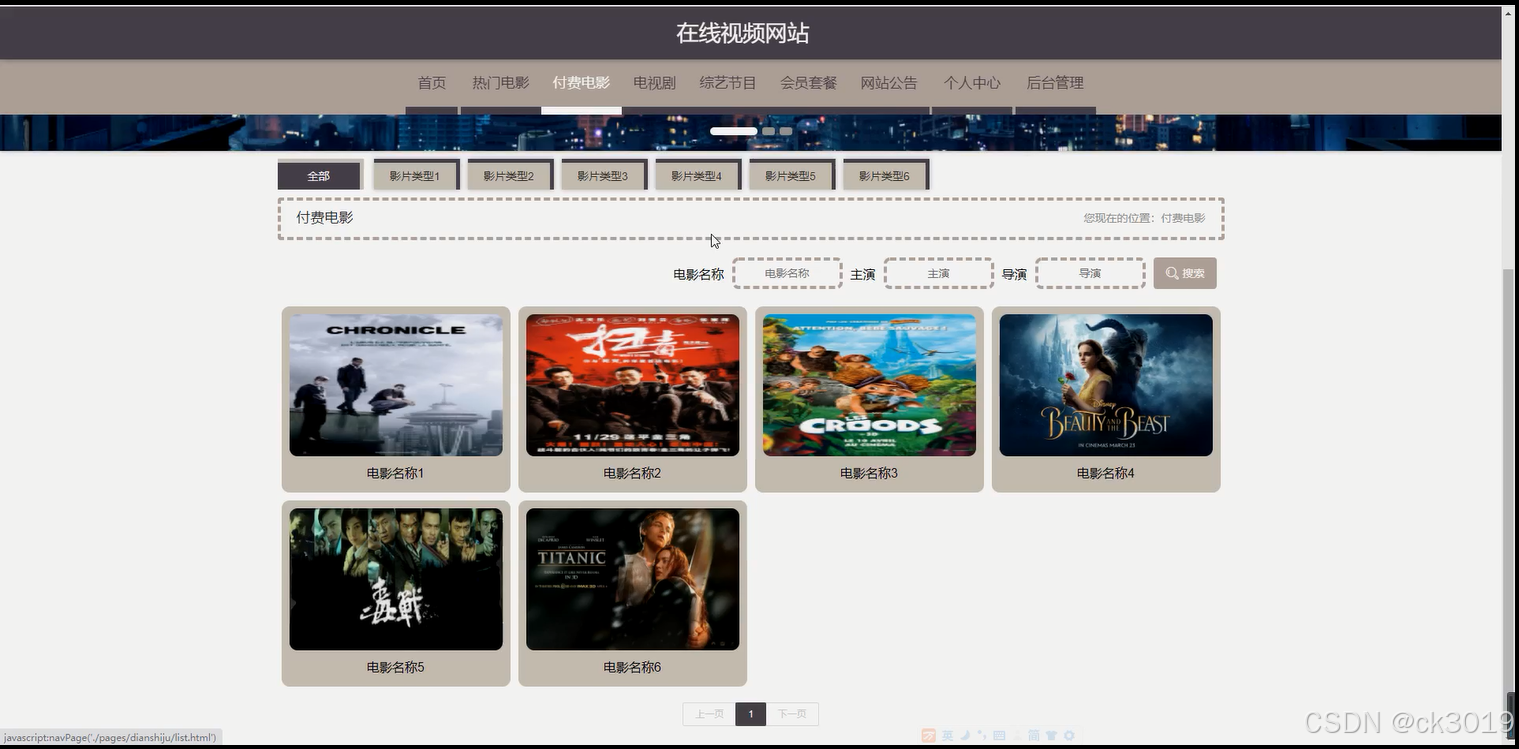Click the 电影名称2 title text

click(x=633, y=473)
